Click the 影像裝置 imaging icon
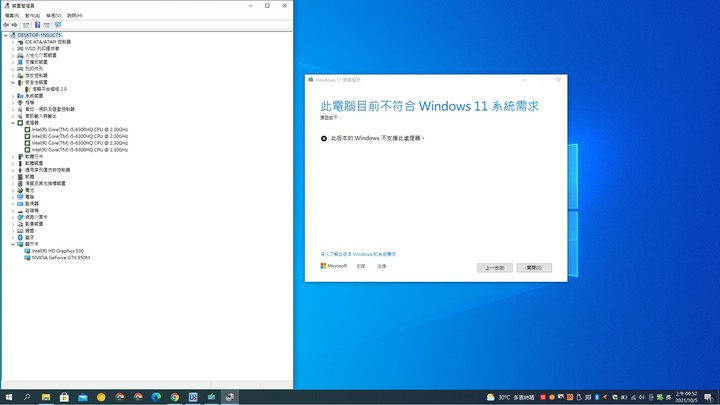This screenshot has height=405, width=720. coord(20,224)
